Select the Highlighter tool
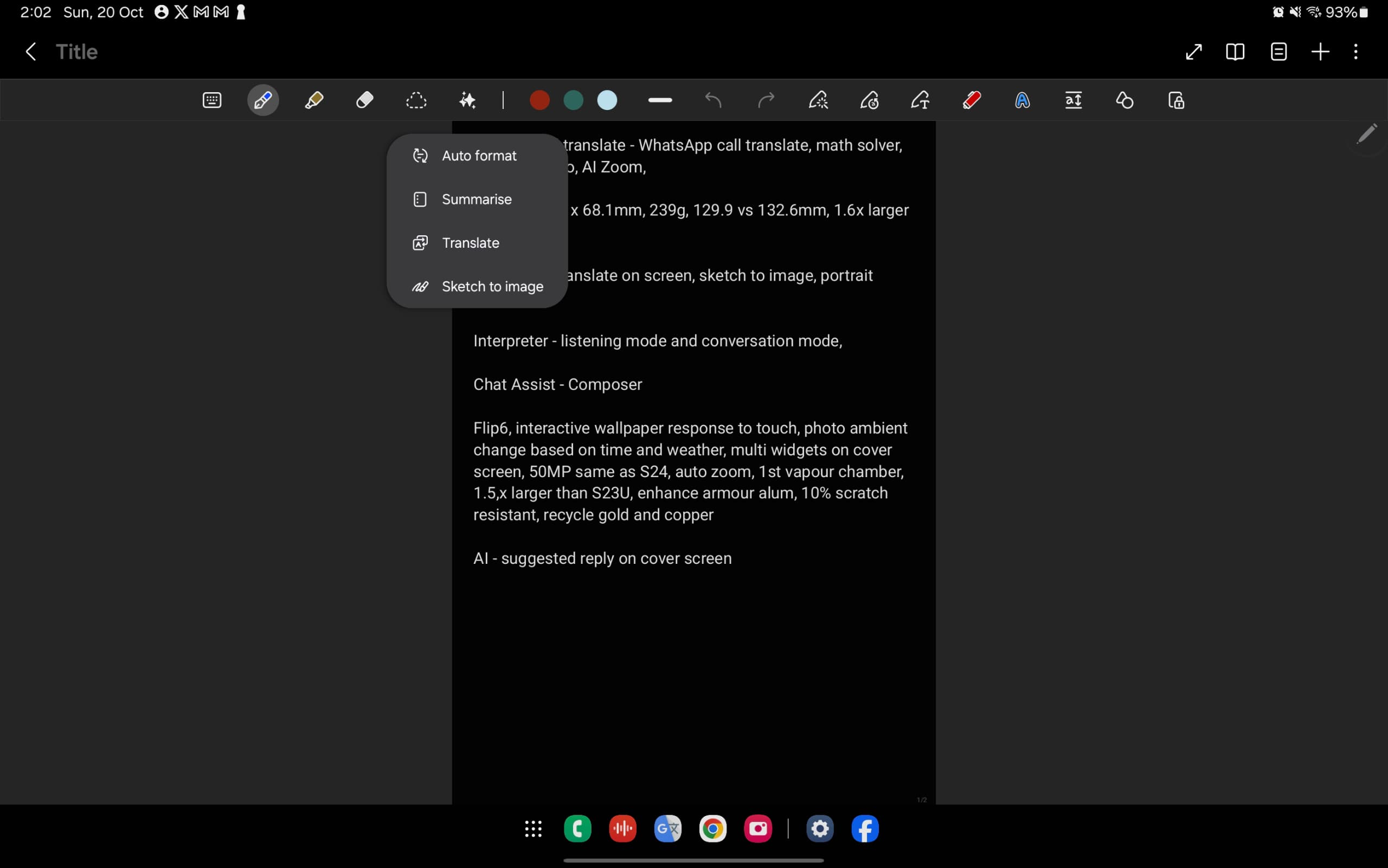This screenshot has width=1388, height=868. coord(314,100)
